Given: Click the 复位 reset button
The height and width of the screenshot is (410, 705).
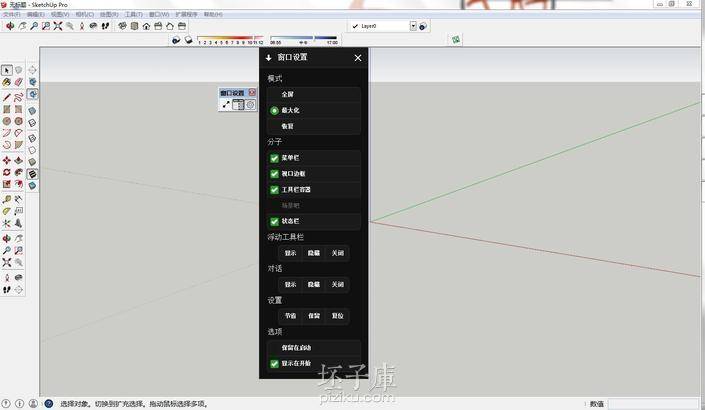Looking at the screenshot, I should (338, 316).
